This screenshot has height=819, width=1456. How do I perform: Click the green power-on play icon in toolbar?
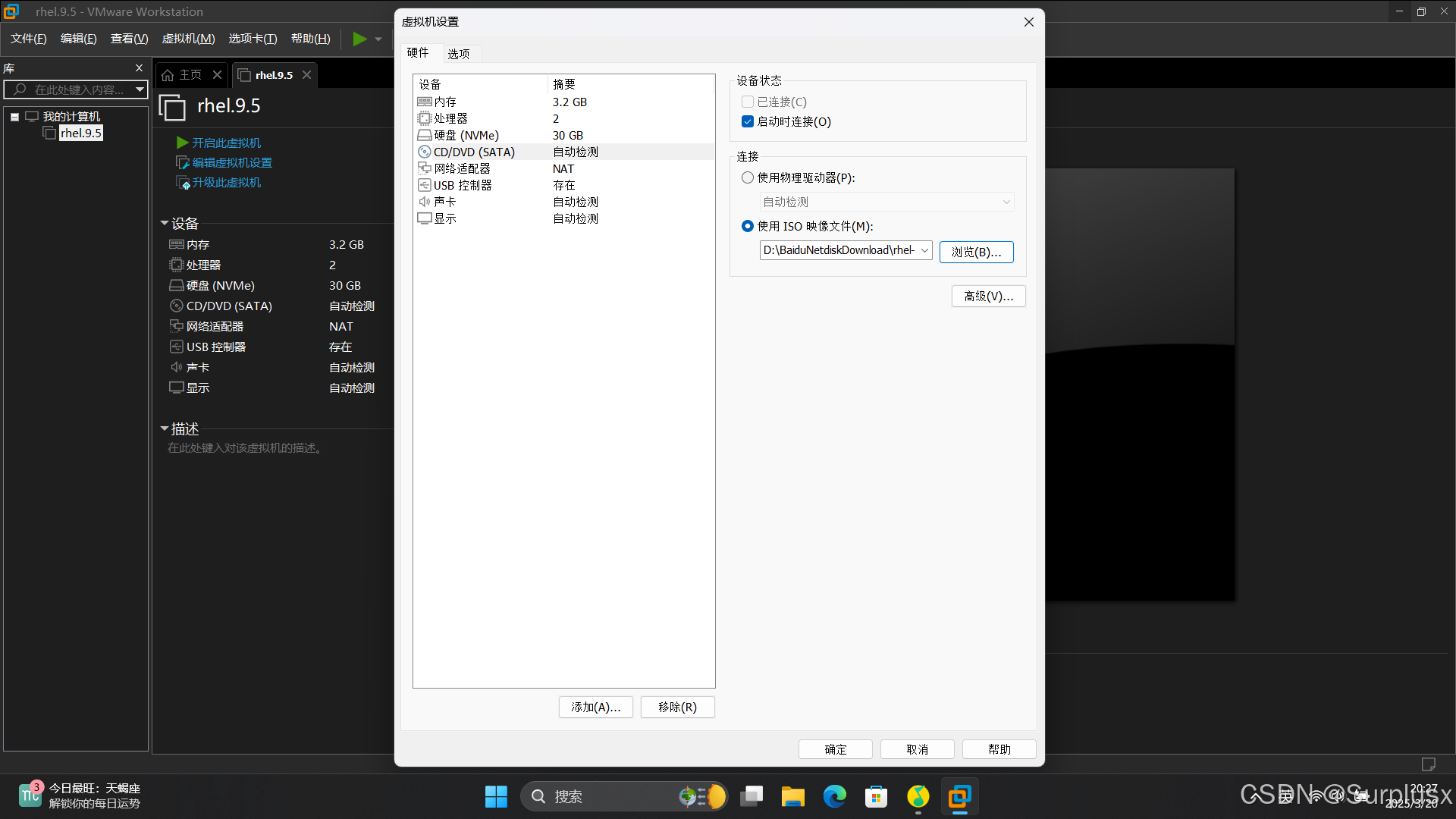pyautogui.click(x=359, y=39)
